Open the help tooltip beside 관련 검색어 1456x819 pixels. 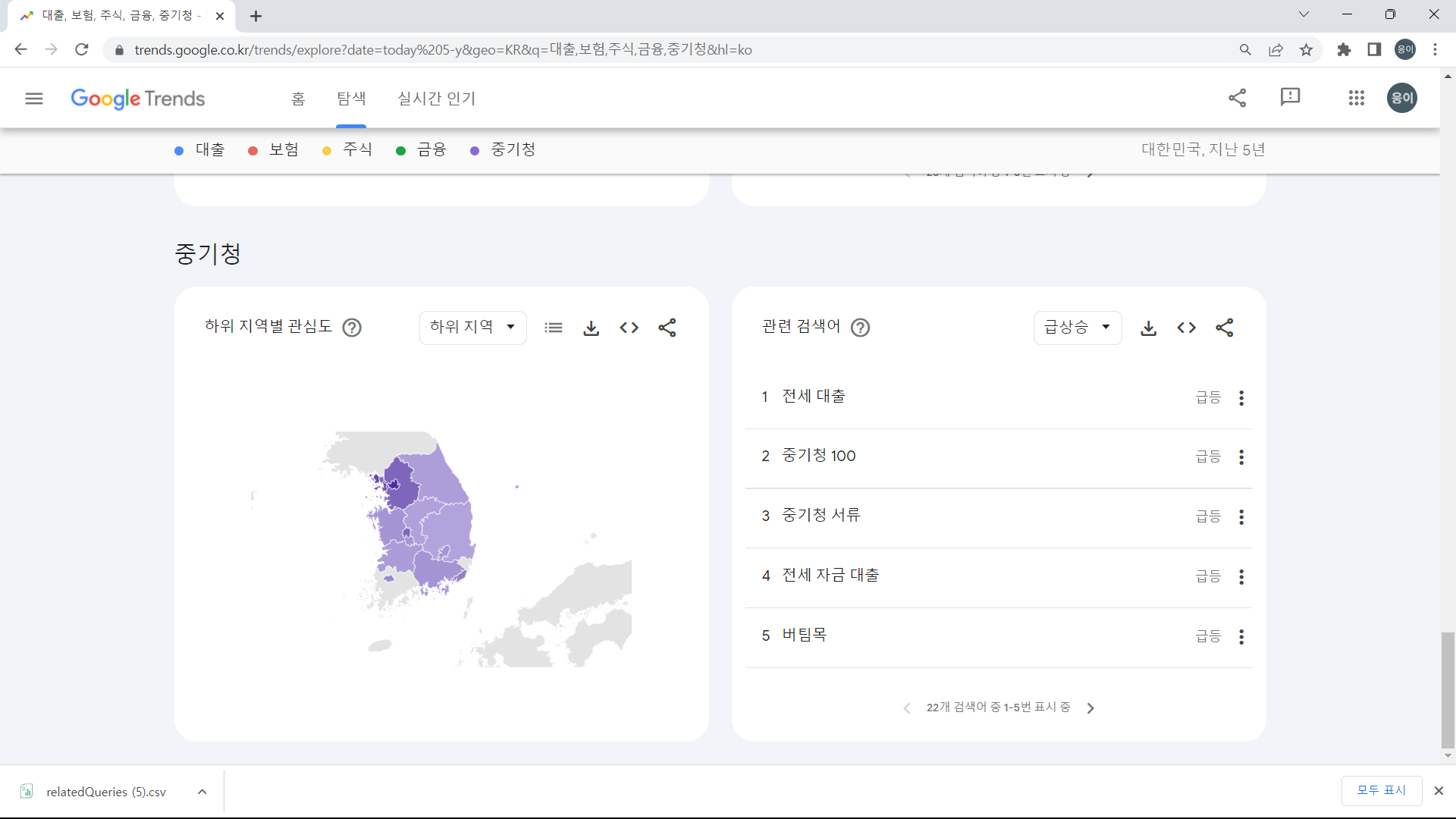tap(860, 328)
